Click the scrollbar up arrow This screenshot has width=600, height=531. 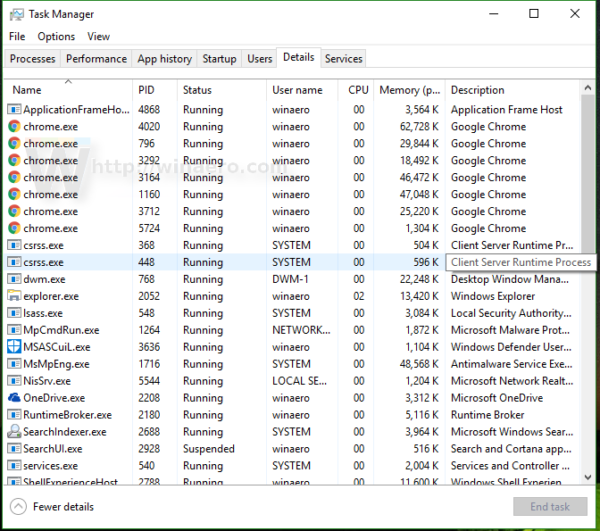[588, 88]
